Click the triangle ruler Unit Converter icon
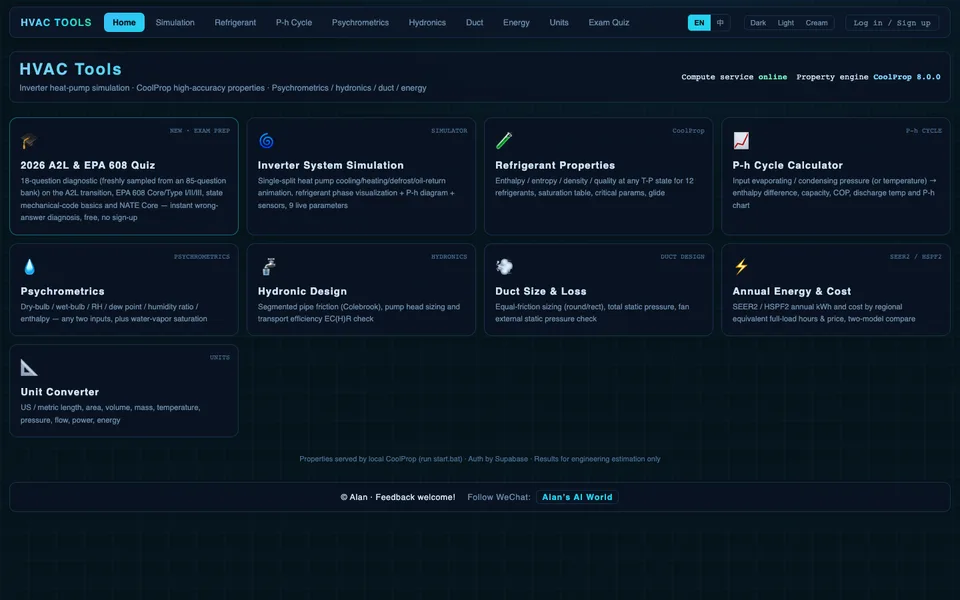The image size is (960, 600). pos(29,367)
